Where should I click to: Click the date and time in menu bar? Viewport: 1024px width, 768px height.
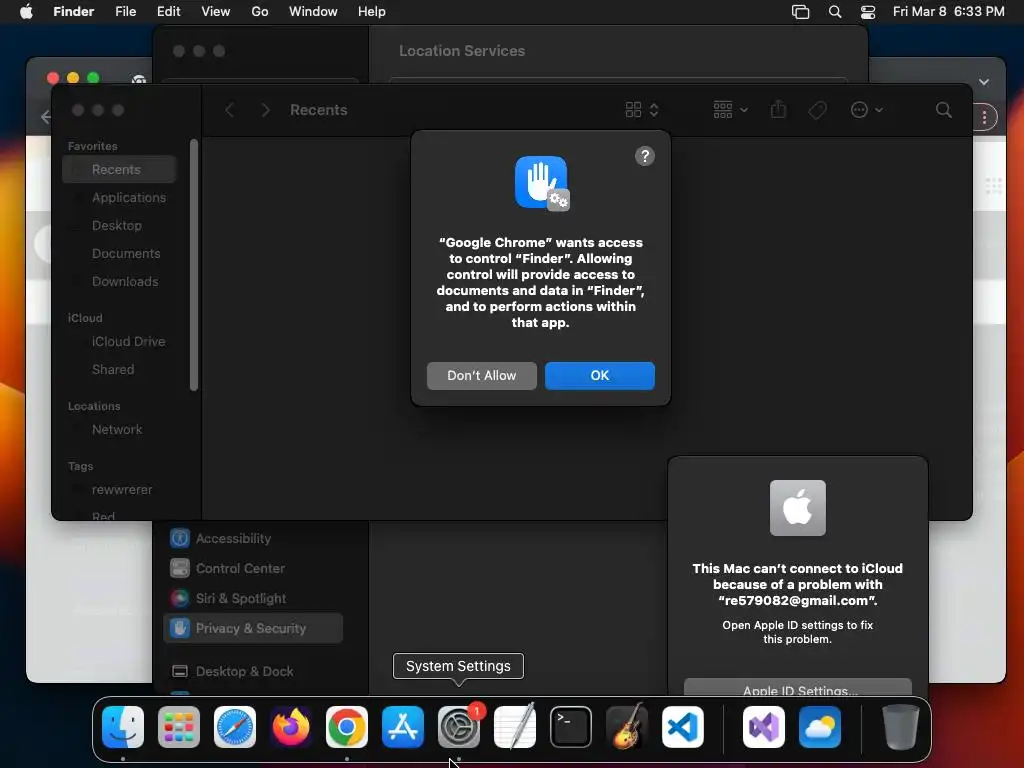[948, 12]
